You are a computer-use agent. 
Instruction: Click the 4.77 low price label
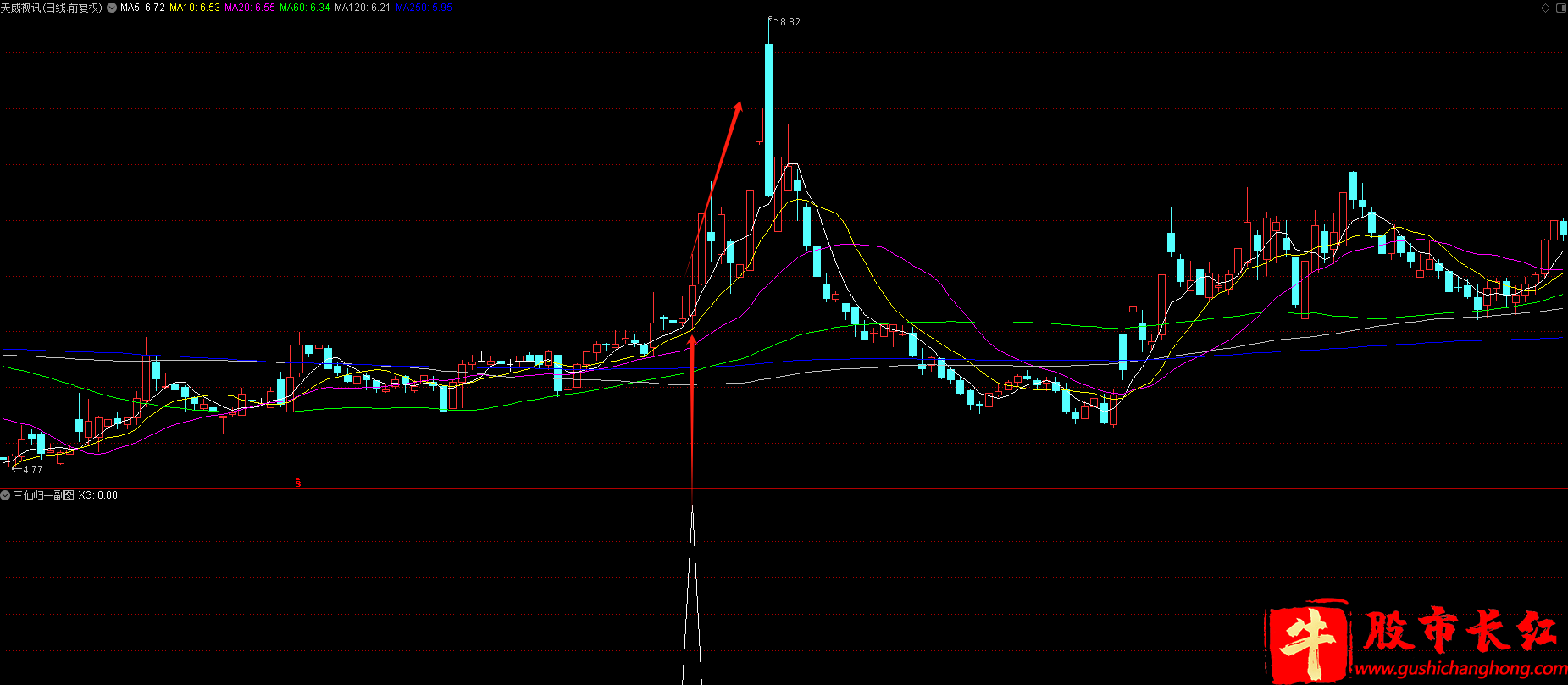click(x=32, y=469)
